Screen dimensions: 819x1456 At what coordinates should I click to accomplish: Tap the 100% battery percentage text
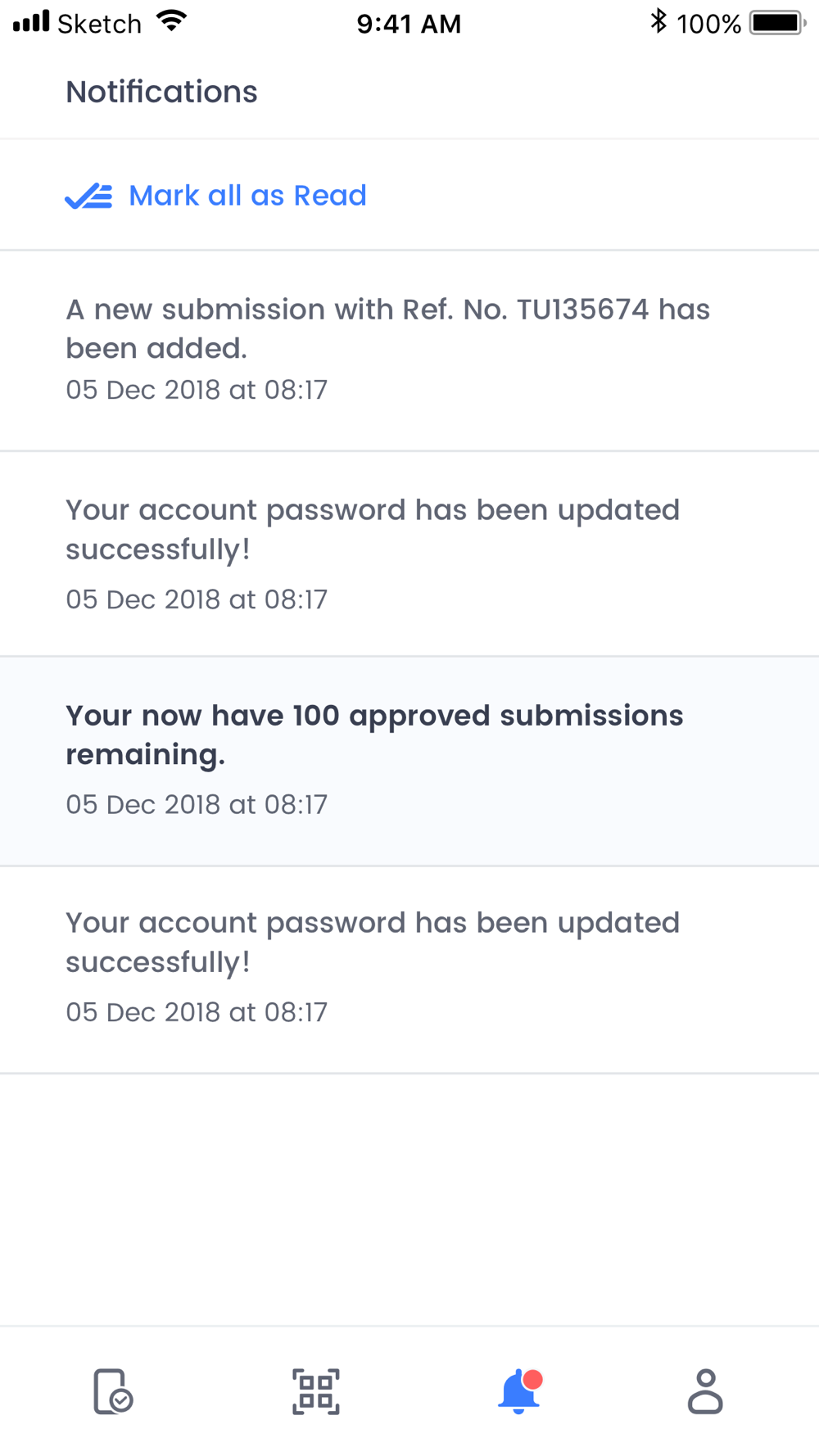point(708,24)
